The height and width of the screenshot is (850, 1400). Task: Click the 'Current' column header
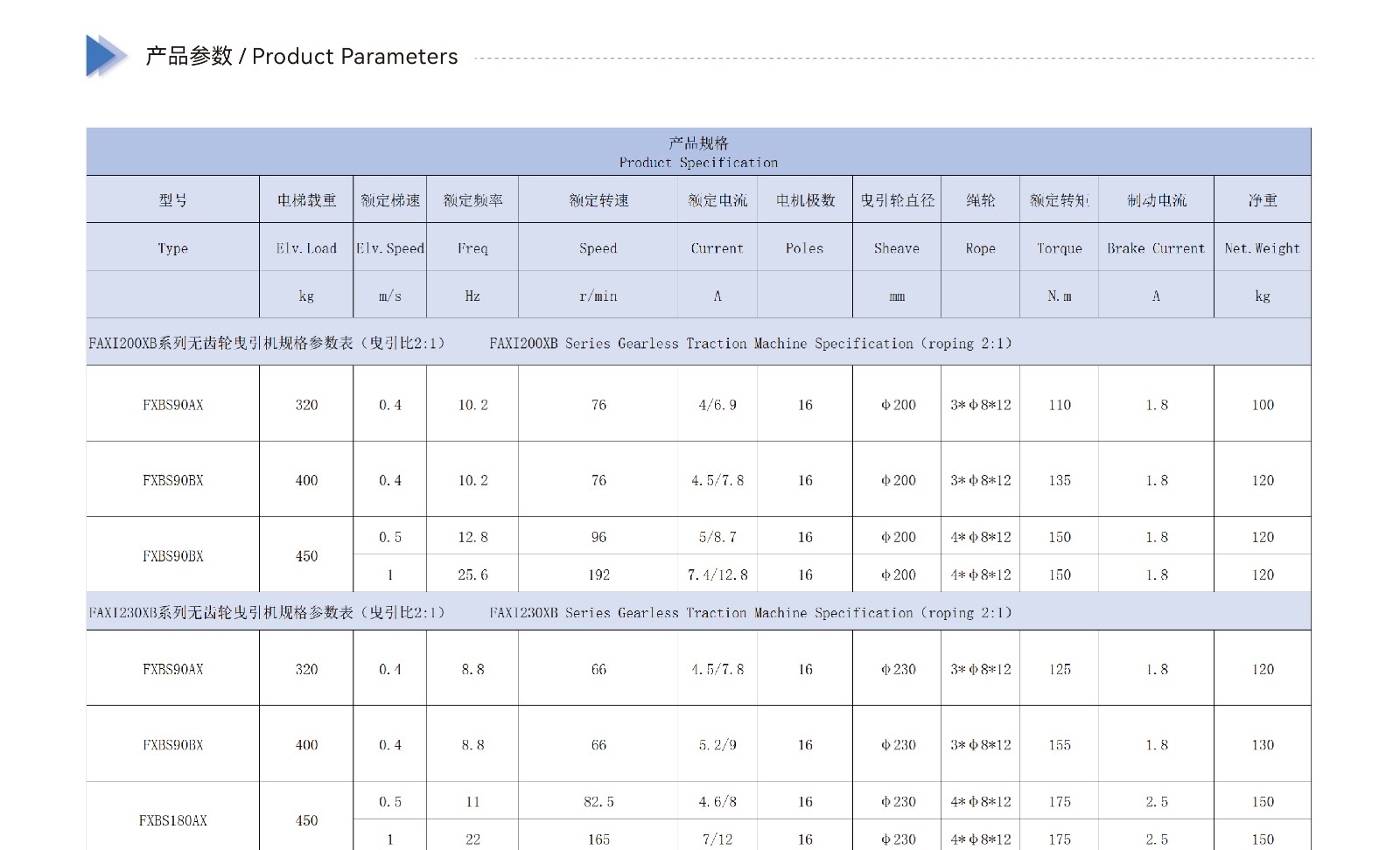pyautogui.click(x=717, y=248)
